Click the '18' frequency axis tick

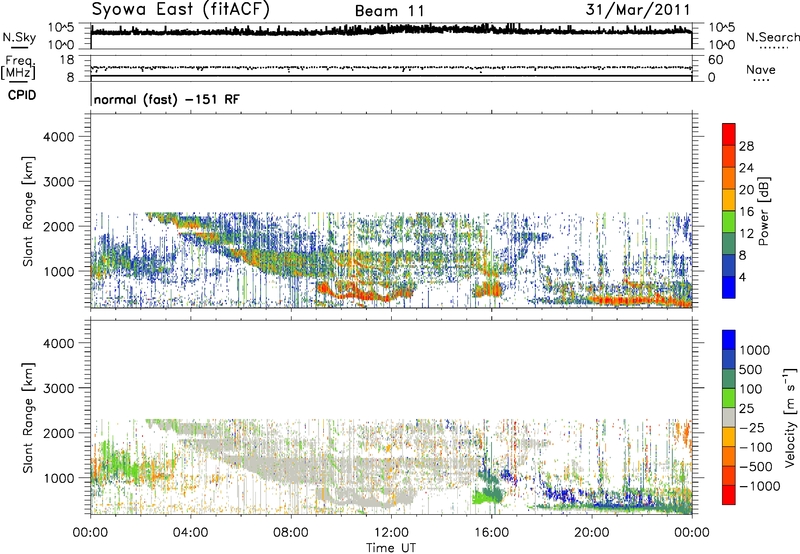67,59
